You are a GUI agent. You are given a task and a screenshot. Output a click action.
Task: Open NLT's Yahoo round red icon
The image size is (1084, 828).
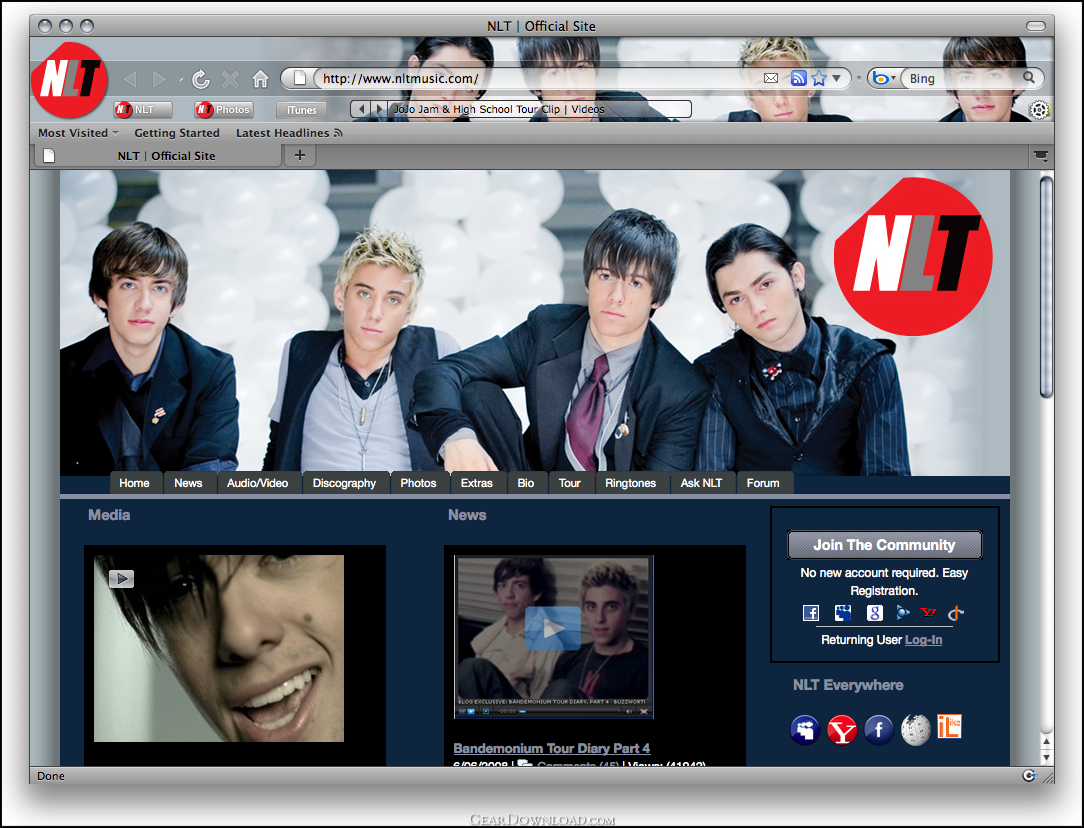click(842, 730)
